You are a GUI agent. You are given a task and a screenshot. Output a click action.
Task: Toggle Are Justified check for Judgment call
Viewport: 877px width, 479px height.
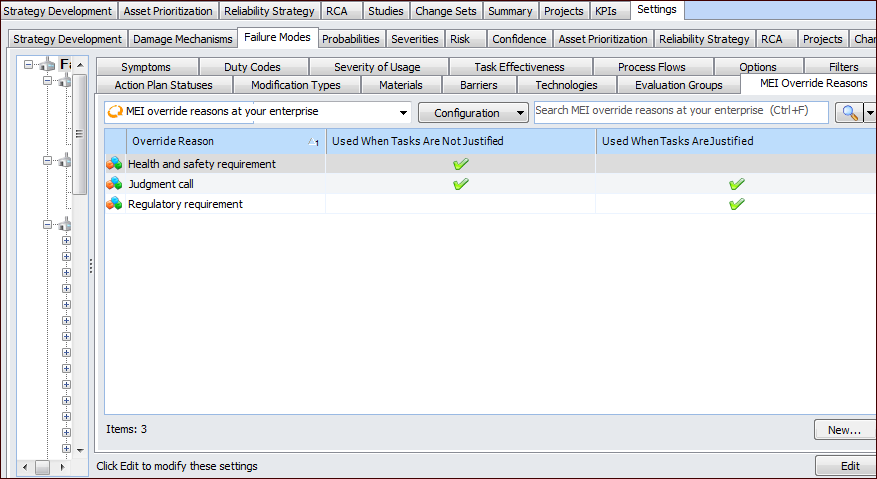click(737, 184)
